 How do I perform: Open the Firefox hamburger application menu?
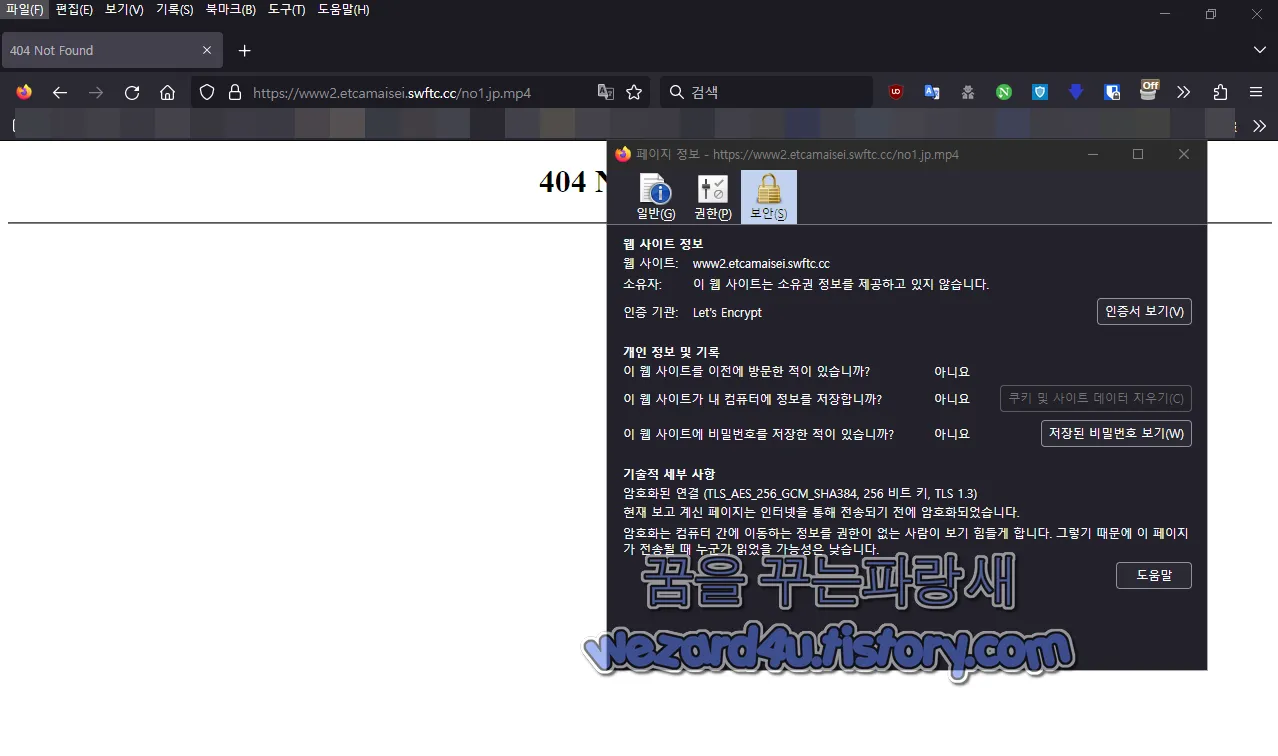tap(1256, 92)
